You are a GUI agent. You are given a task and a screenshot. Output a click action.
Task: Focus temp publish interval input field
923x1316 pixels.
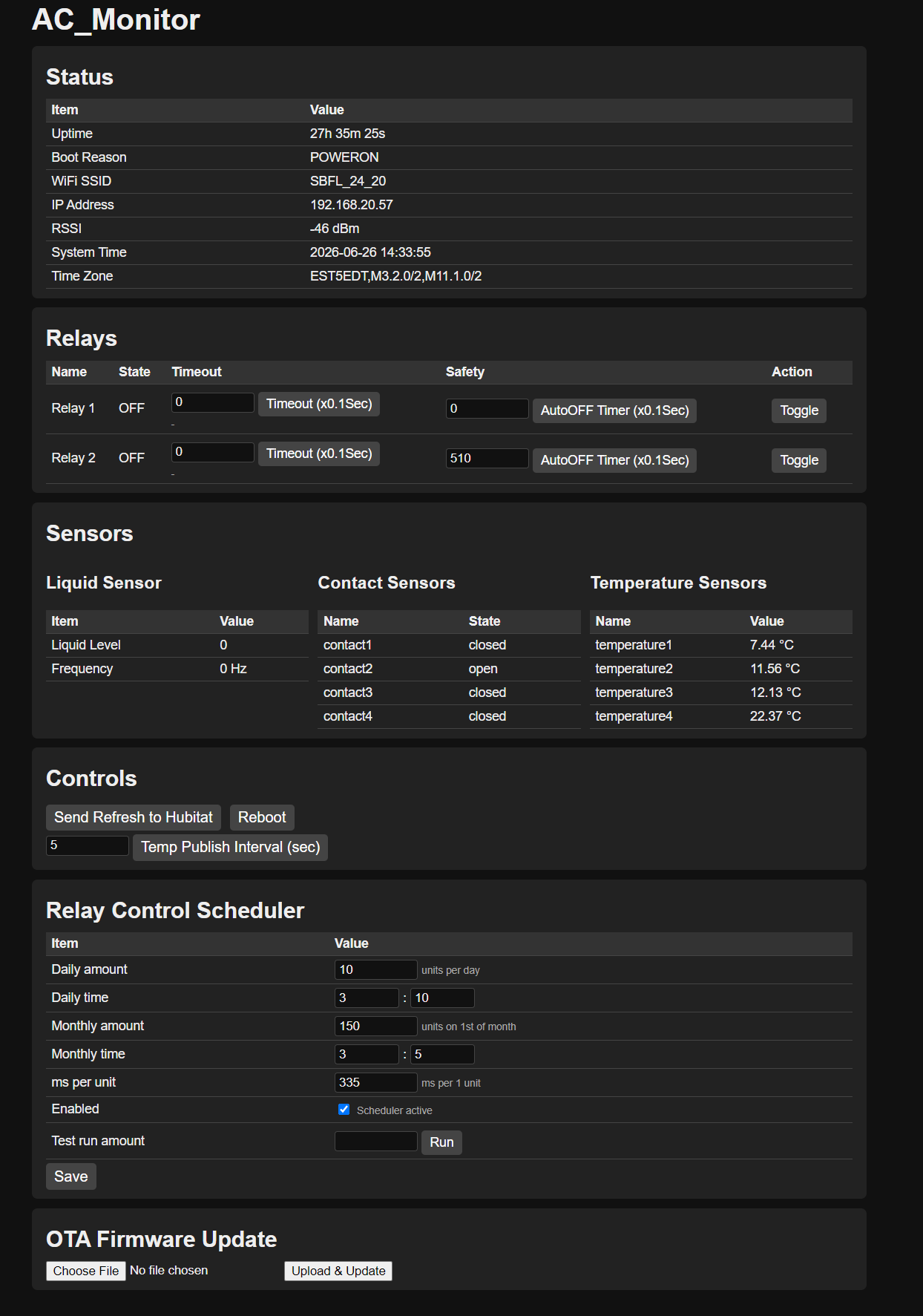click(x=88, y=845)
